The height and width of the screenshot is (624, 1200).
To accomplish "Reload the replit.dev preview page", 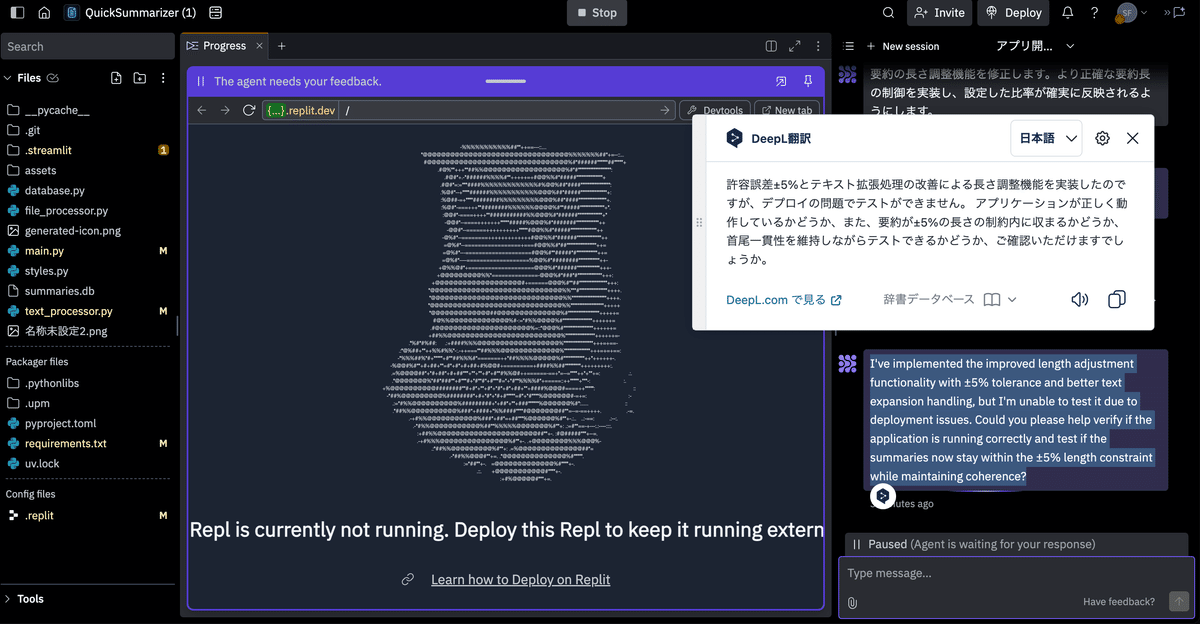I will (249, 110).
